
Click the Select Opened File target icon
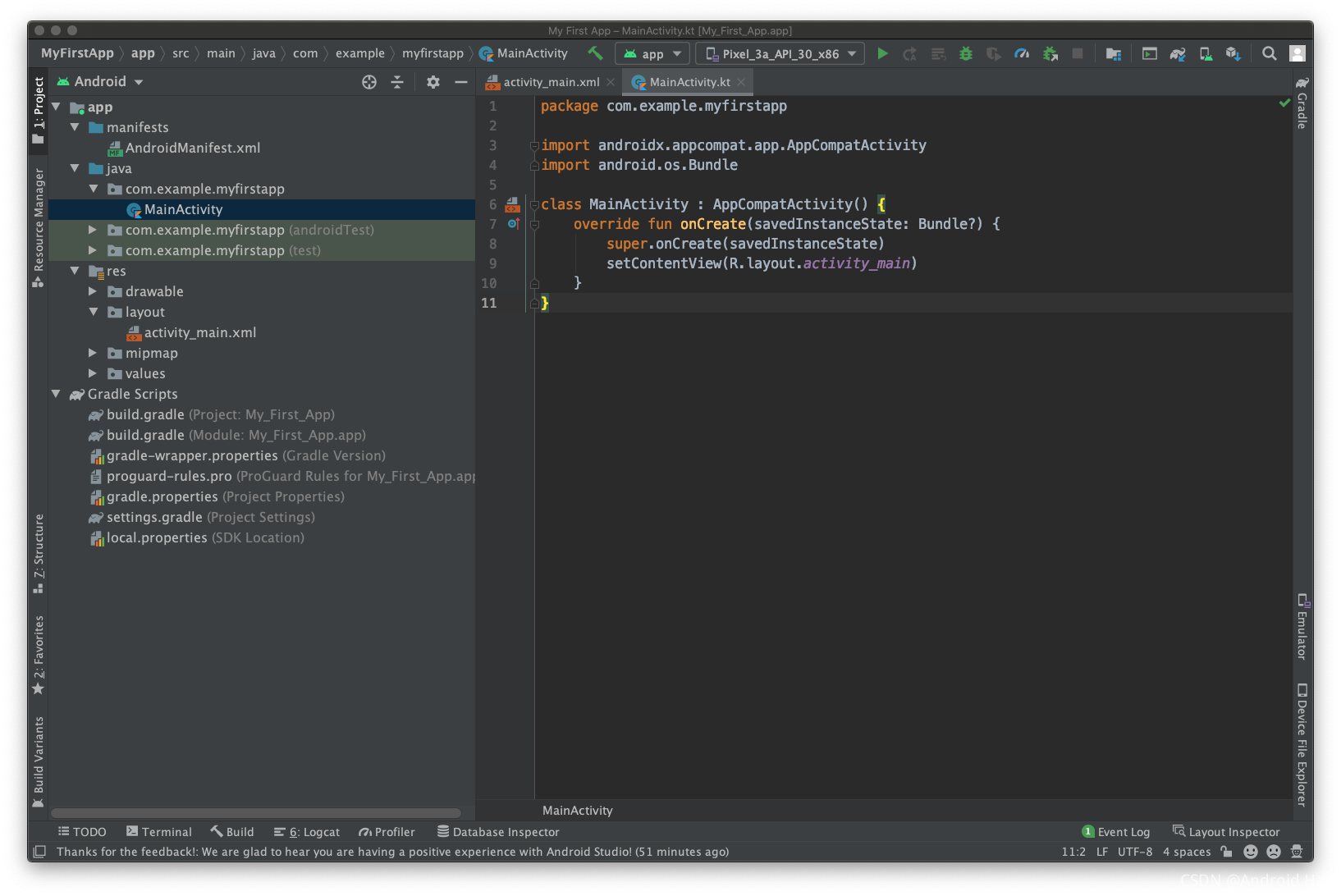[x=369, y=82]
